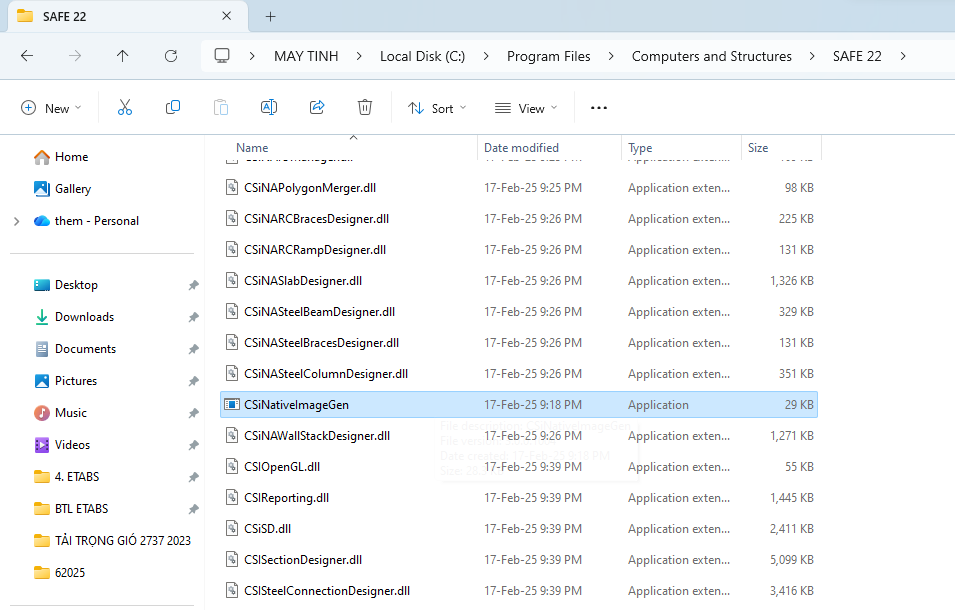Click the Delete trash icon

[x=365, y=108]
